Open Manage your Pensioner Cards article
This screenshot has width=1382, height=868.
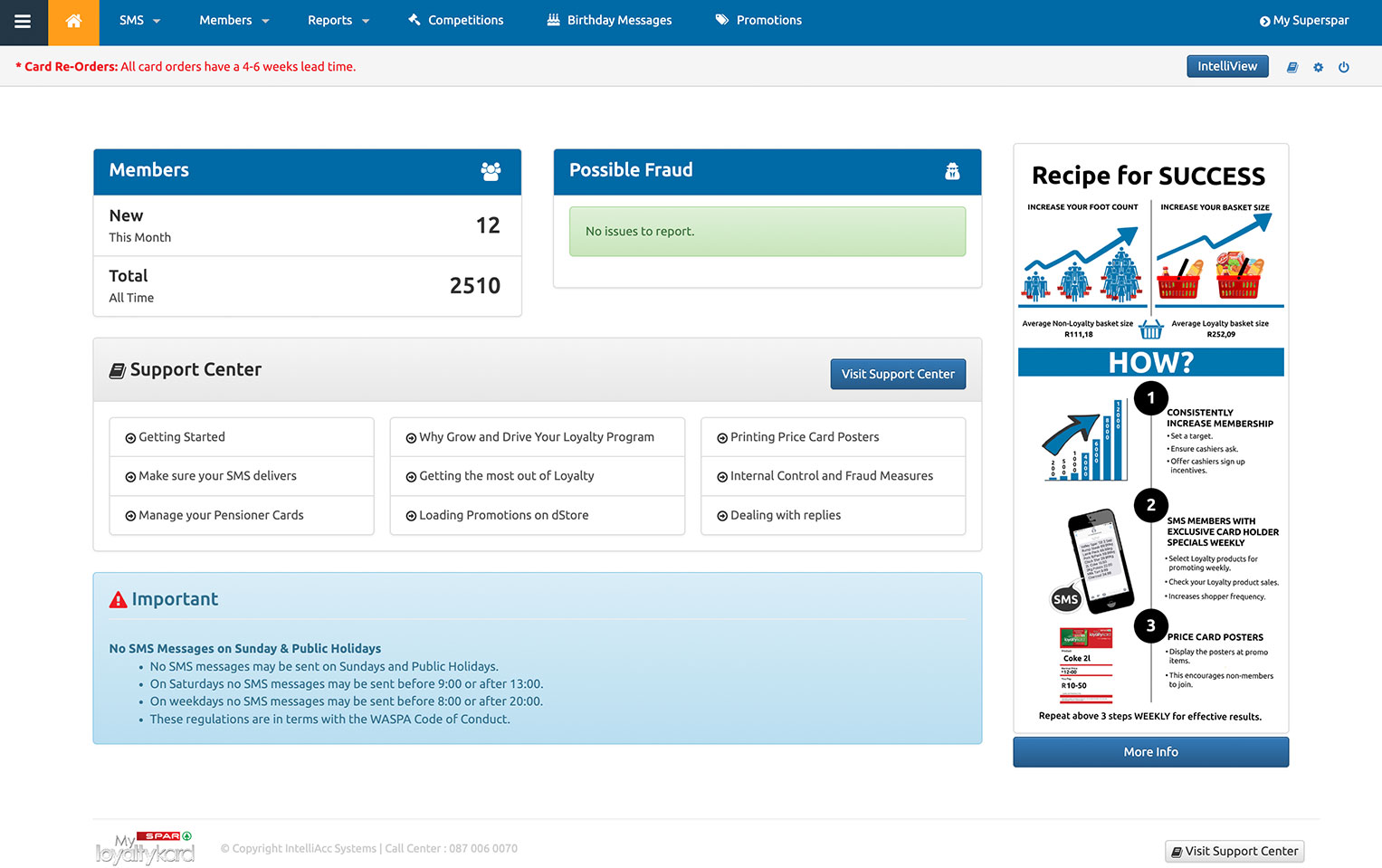(242, 515)
